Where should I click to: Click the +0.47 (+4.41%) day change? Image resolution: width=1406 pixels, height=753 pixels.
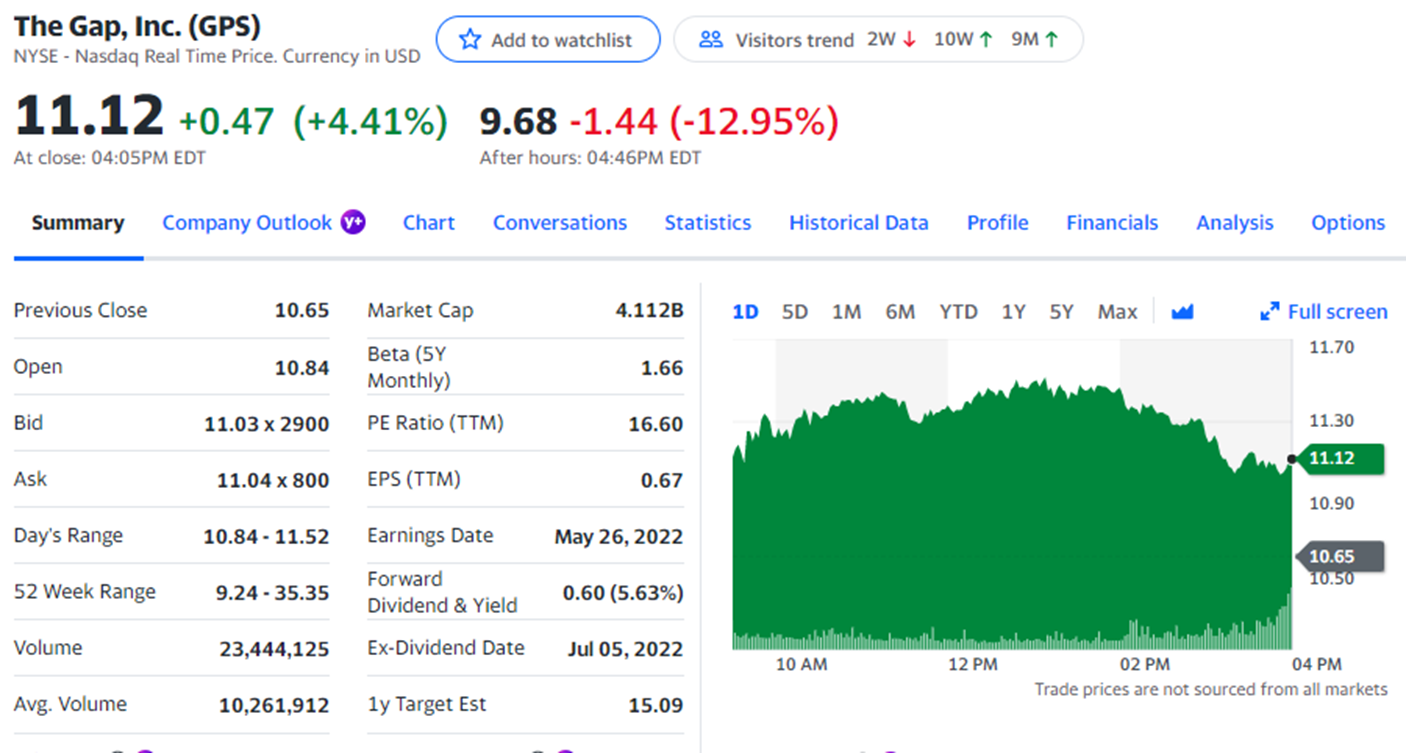(x=313, y=121)
